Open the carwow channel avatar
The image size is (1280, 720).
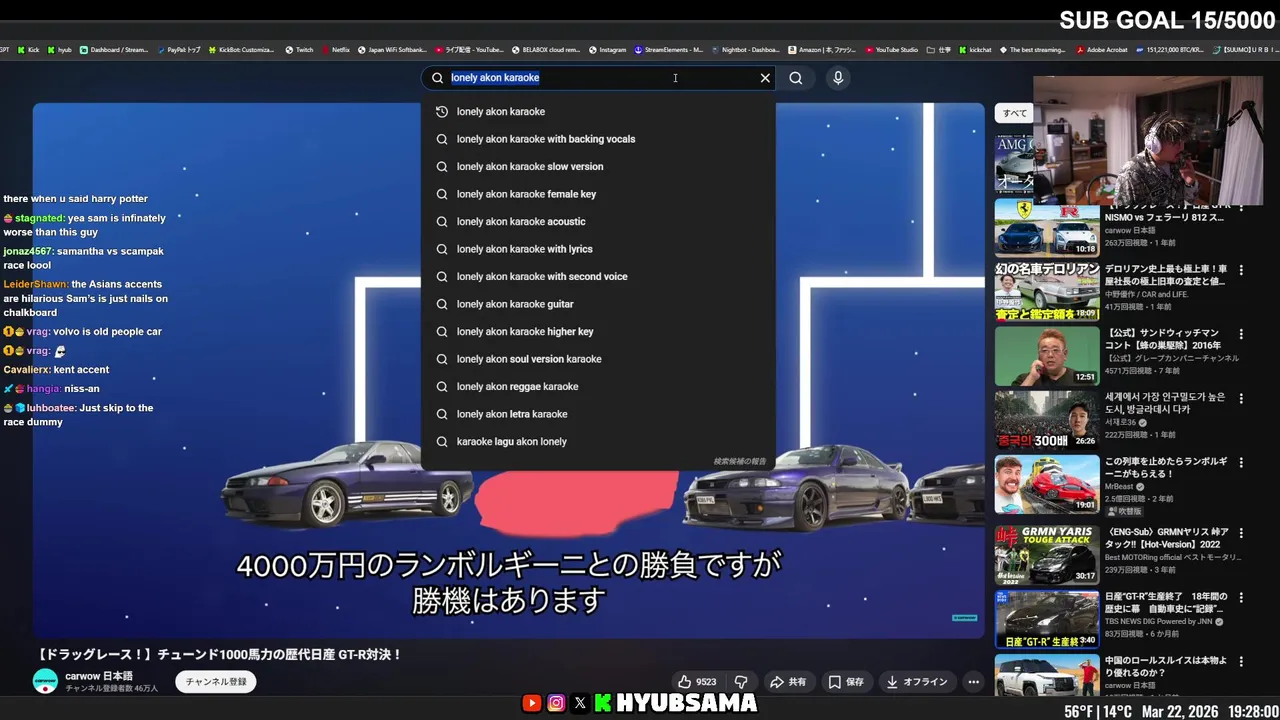coord(45,682)
